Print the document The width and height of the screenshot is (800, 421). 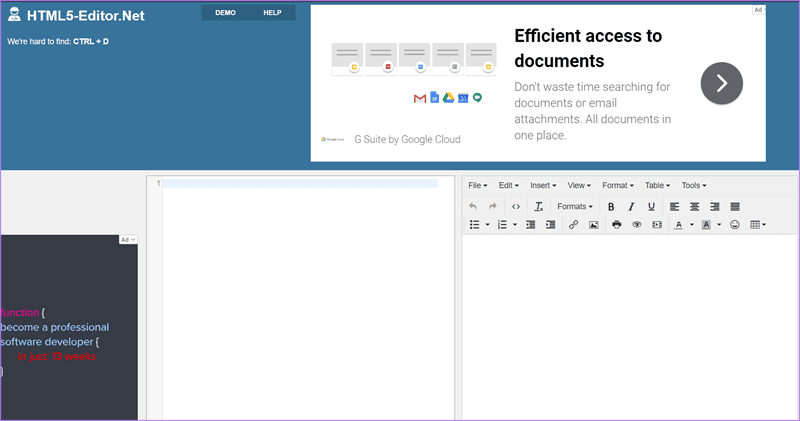click(617, 225)
